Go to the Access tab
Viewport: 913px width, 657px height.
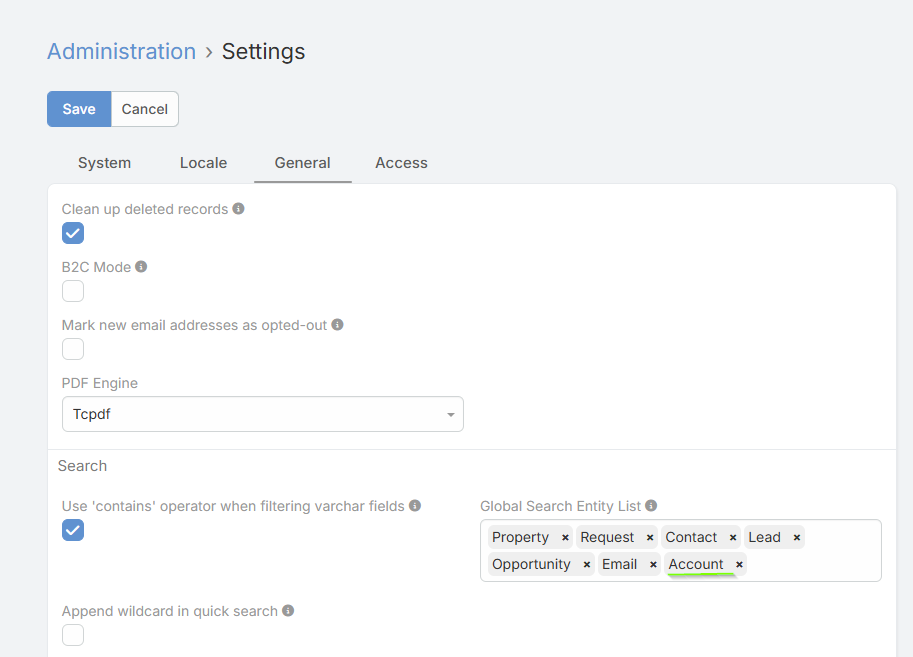point(401,163)
